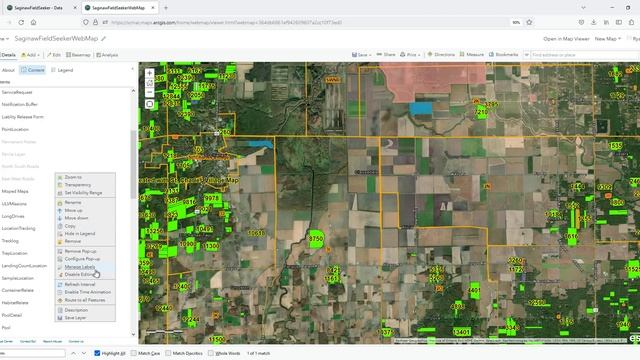Enable the Match Case checkbox

(x=133, y=353)
